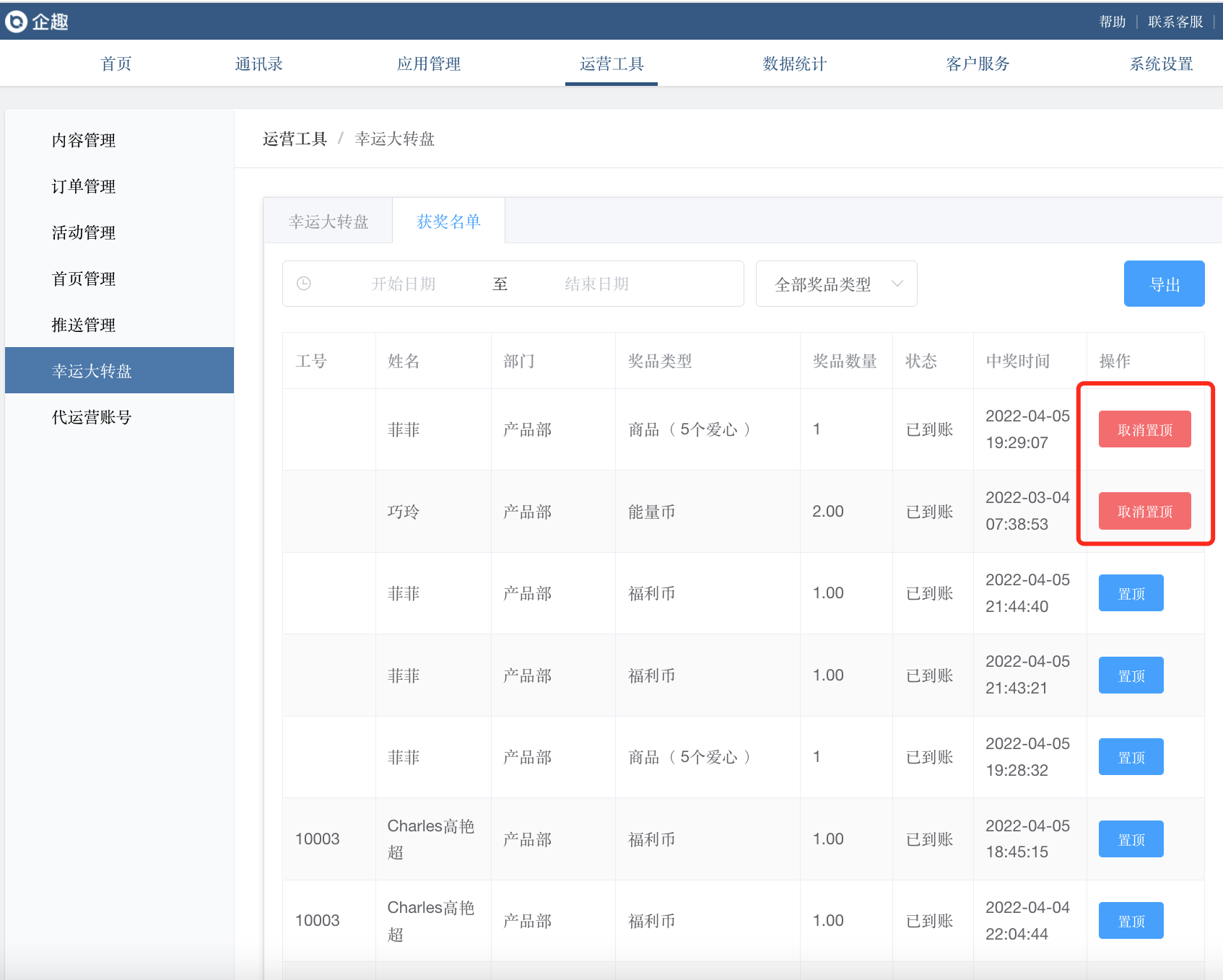Click the 结束日期 input field

[596, 284]
